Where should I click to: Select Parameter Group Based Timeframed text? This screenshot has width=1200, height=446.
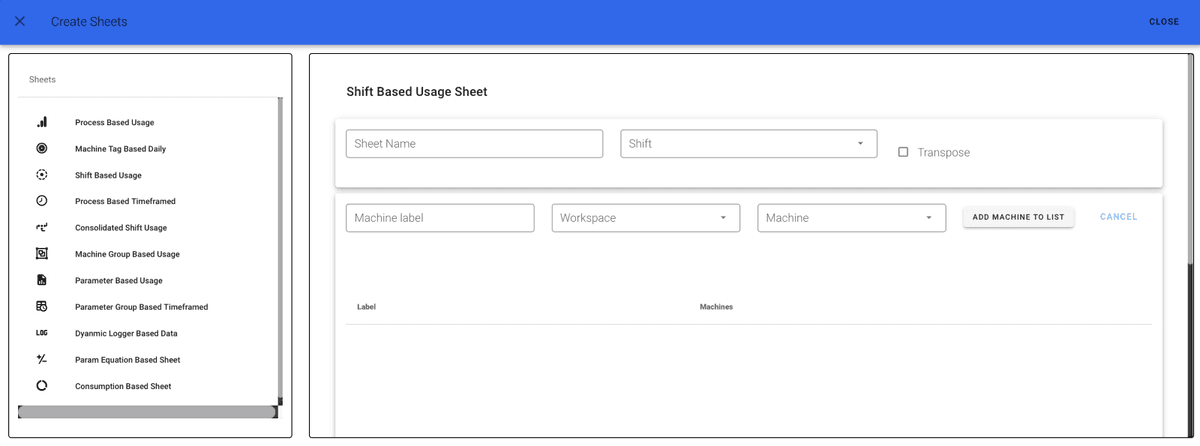[141, 307]
